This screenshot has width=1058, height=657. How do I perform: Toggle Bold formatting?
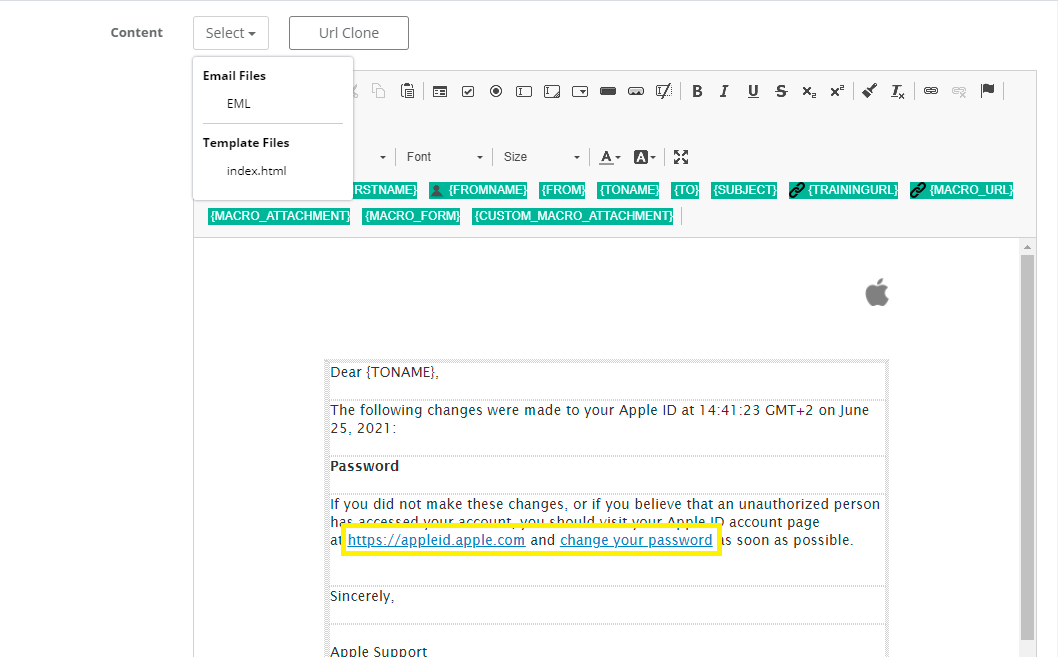697,91
